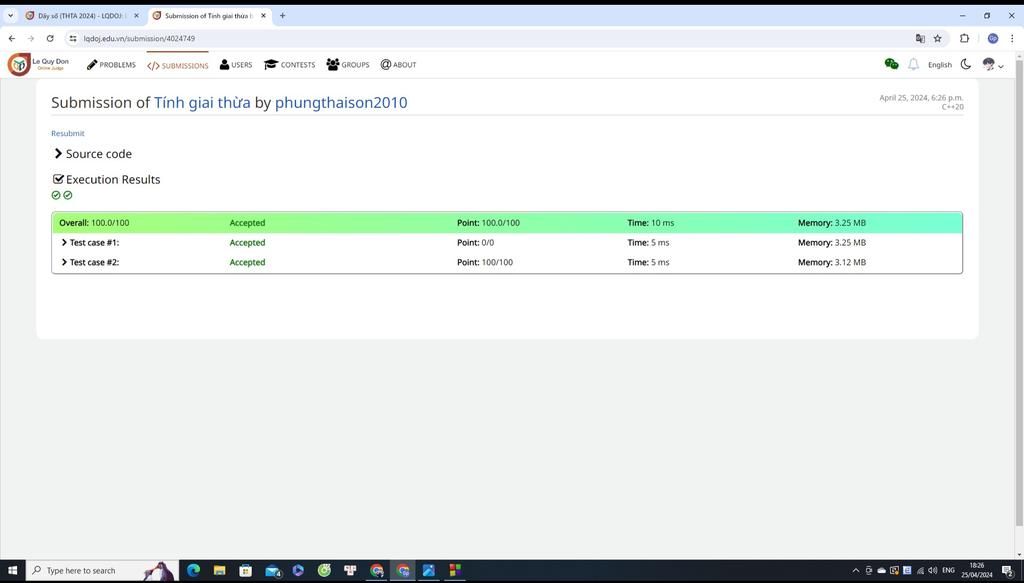Go to the Users page
This screenshot has width=1024, height=583.
[236, 65]
